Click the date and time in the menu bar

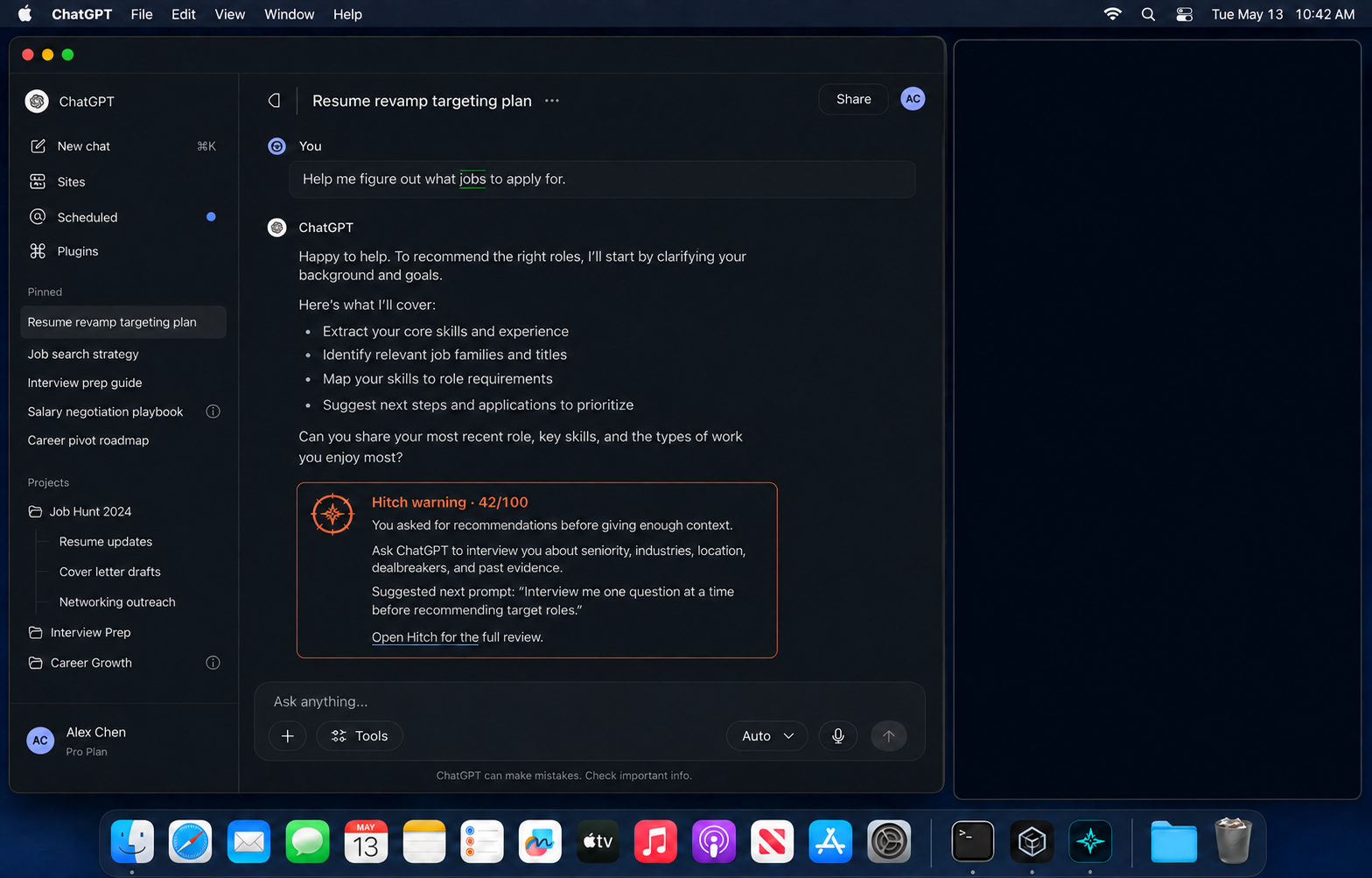tap(1283, 14)
